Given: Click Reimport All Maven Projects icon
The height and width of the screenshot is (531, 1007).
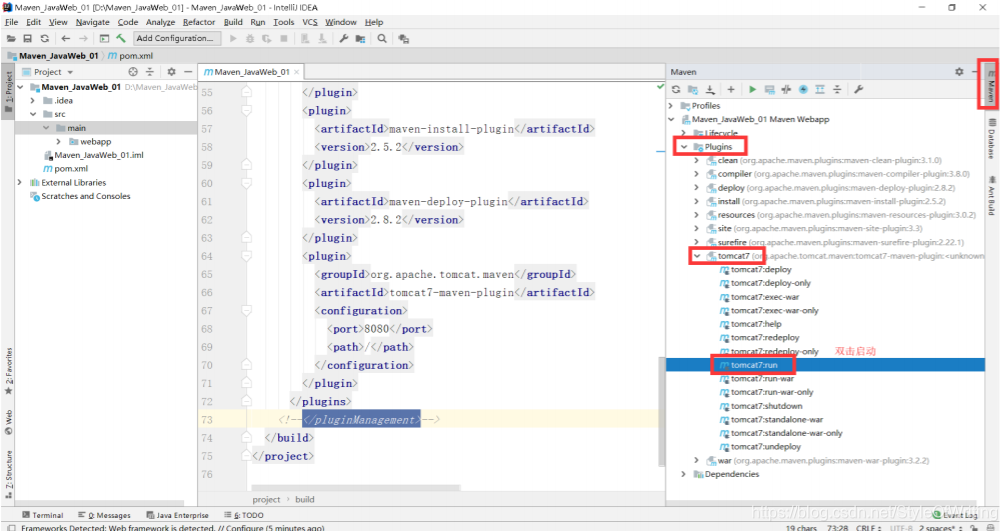Looking at the screenshot, I should click(676, 89).
